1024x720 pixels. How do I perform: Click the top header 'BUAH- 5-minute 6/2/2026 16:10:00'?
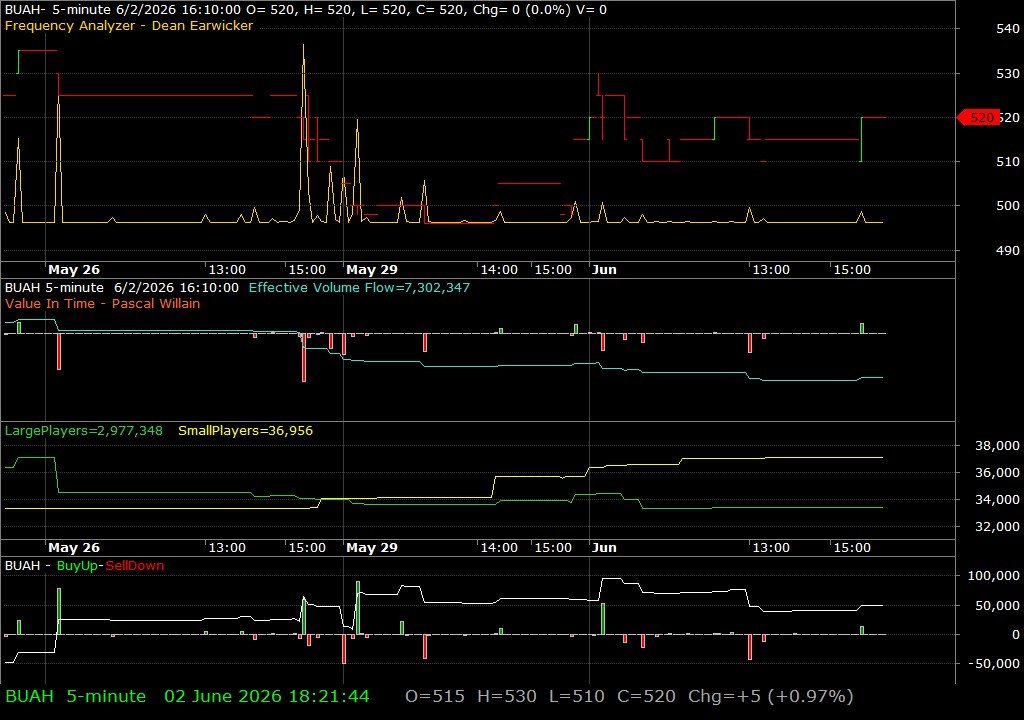(x=123, y=10)
